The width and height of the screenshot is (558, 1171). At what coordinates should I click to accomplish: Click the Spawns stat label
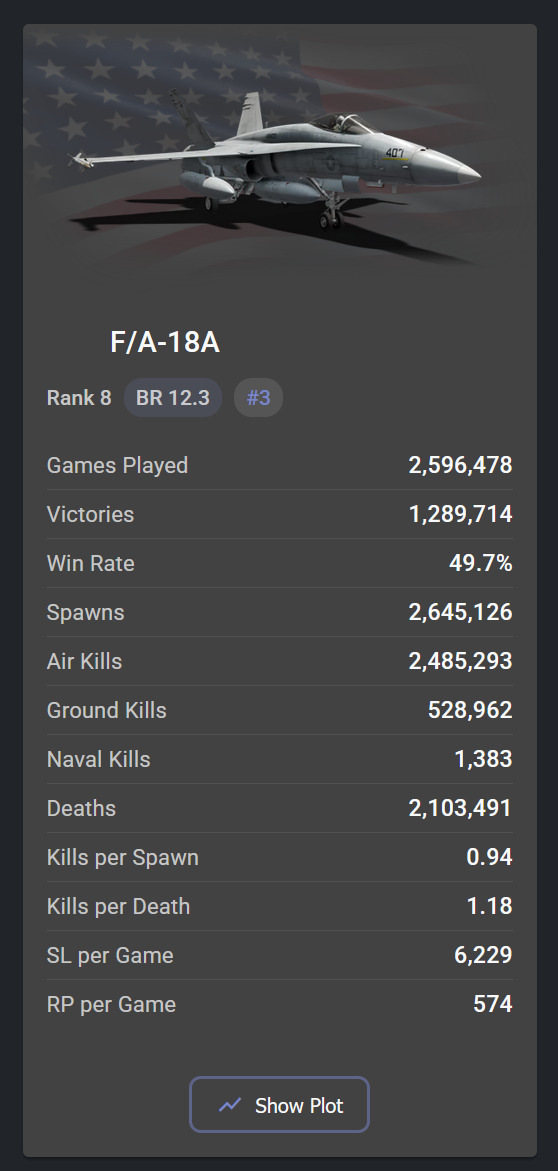85,612
